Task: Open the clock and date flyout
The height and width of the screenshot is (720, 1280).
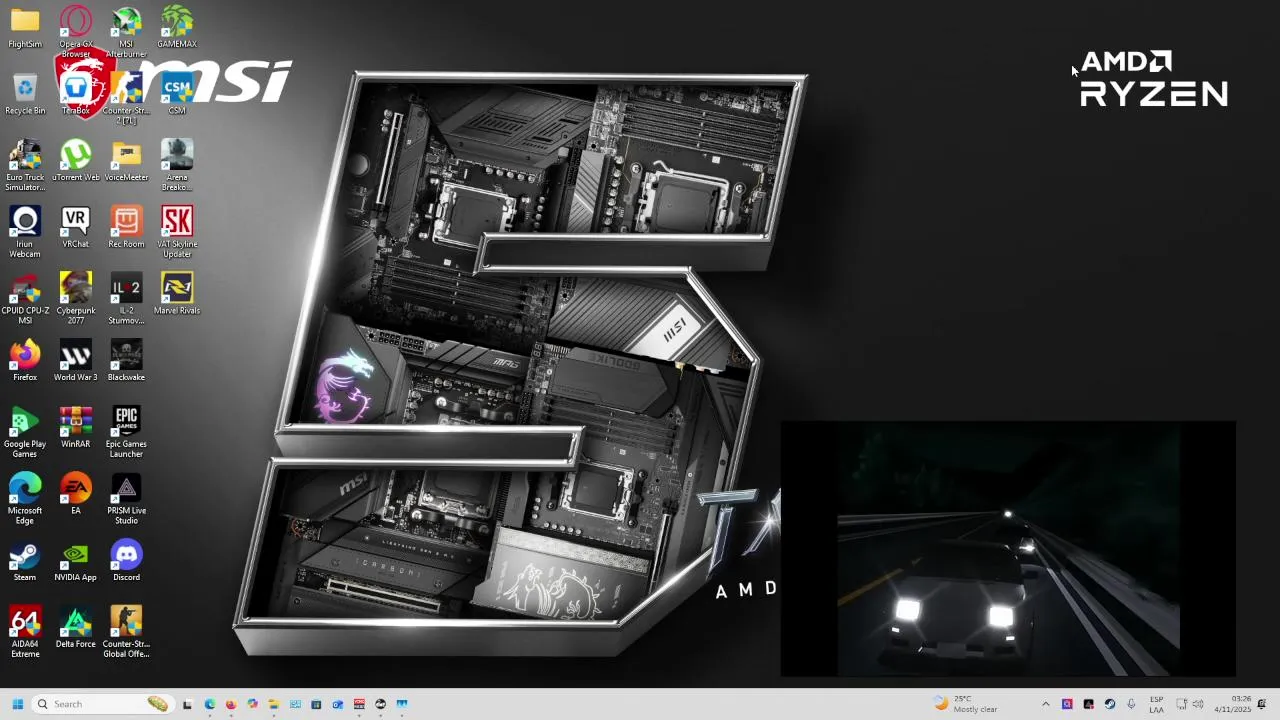Action: click(x=1233, y=704)
